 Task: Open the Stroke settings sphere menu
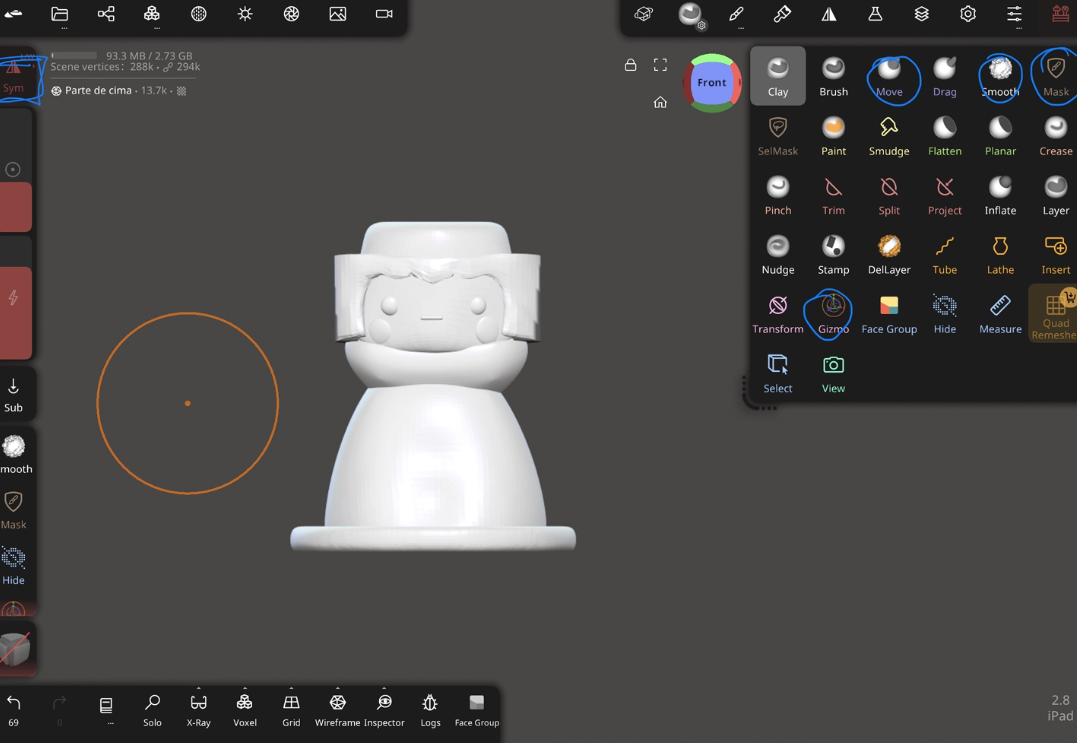point(690,14)
